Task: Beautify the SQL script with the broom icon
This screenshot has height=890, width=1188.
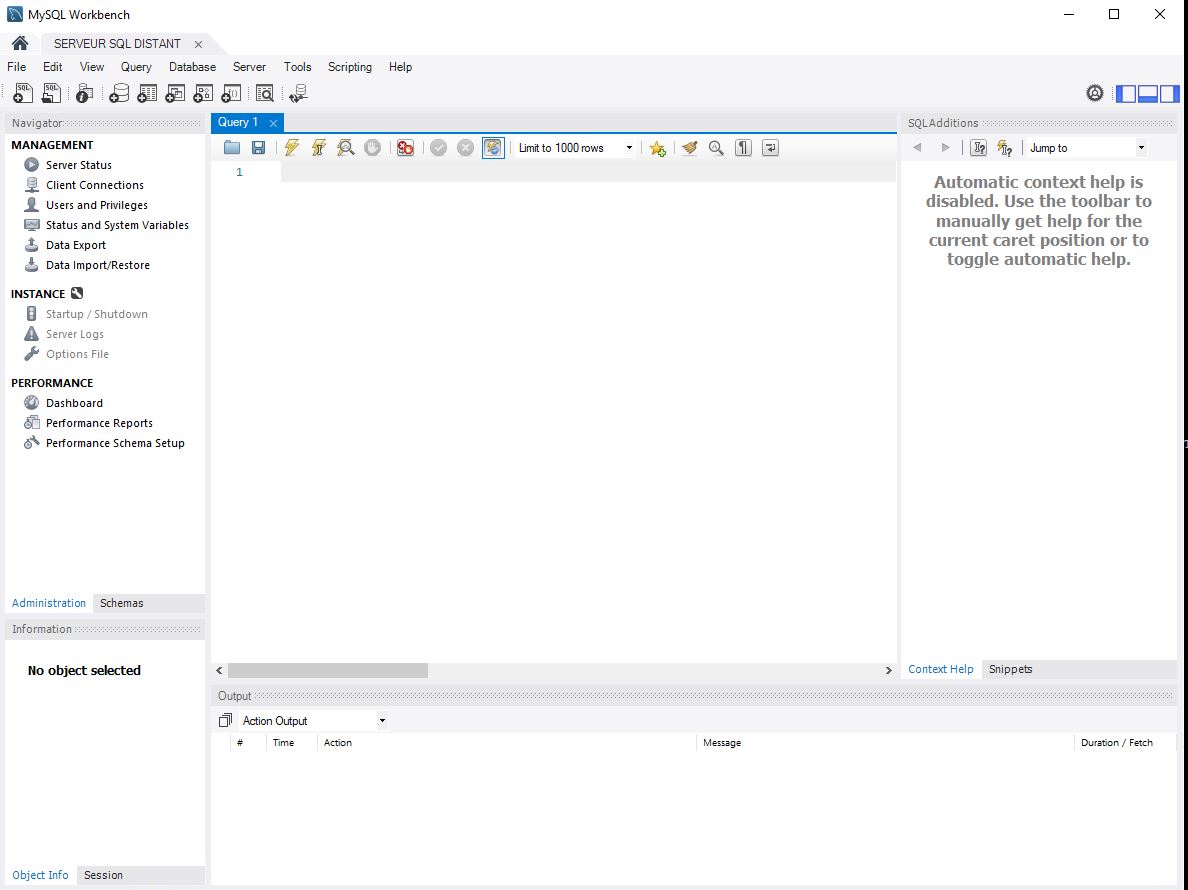Action: 689,147
